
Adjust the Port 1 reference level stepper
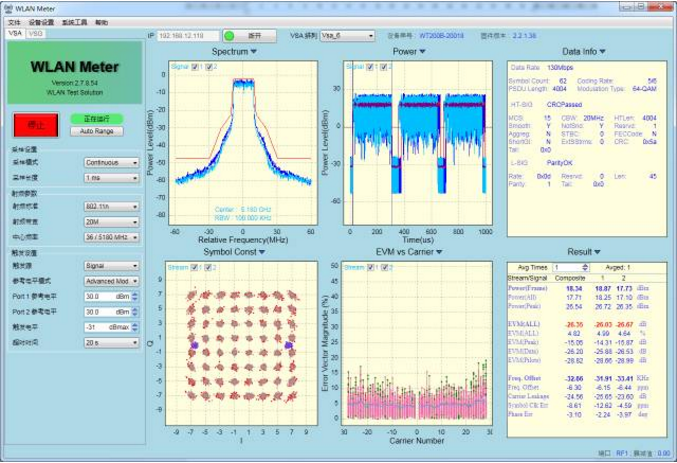point(135,297)
